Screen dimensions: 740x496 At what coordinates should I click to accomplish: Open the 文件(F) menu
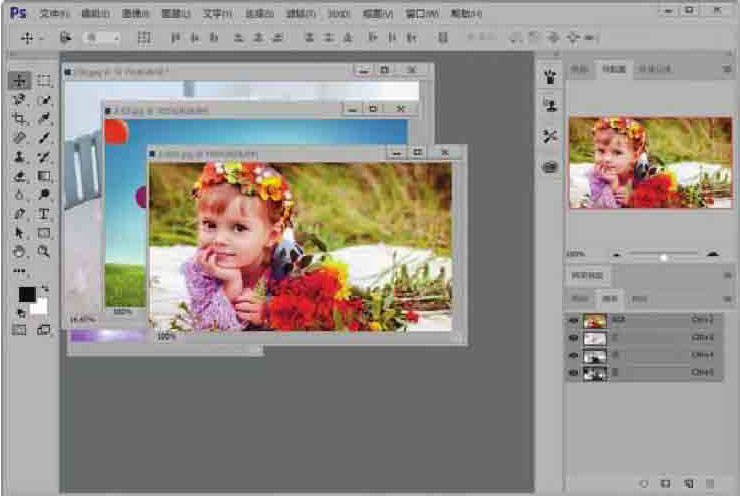[x=54, y=14]
